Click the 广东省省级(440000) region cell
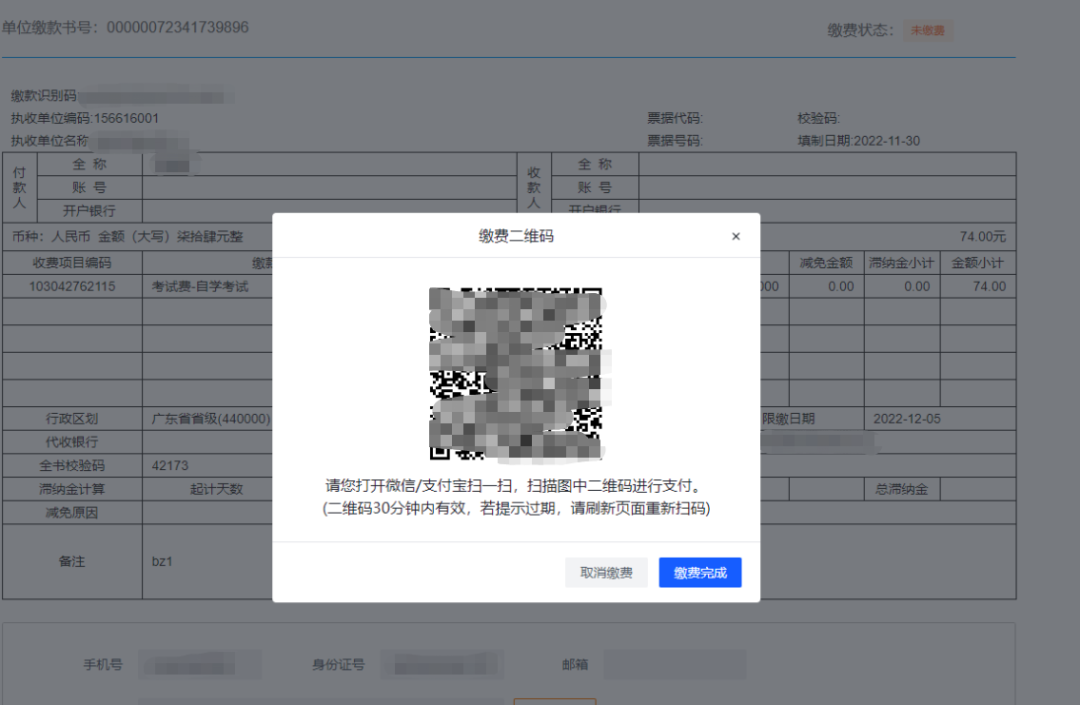Viewport: 1080px width, 705px height. point(210,418)
